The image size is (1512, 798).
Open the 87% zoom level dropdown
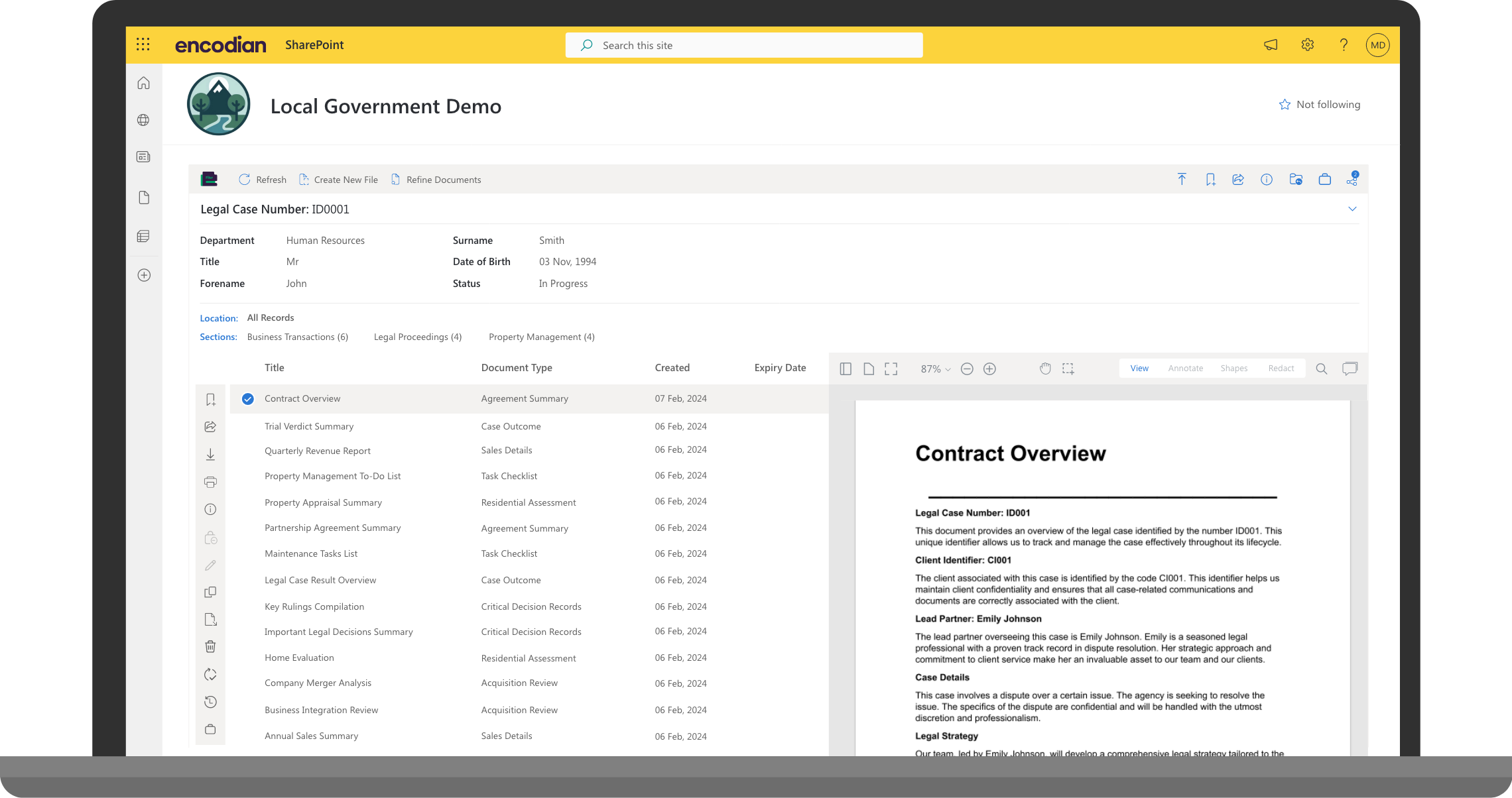coord(935,369)
